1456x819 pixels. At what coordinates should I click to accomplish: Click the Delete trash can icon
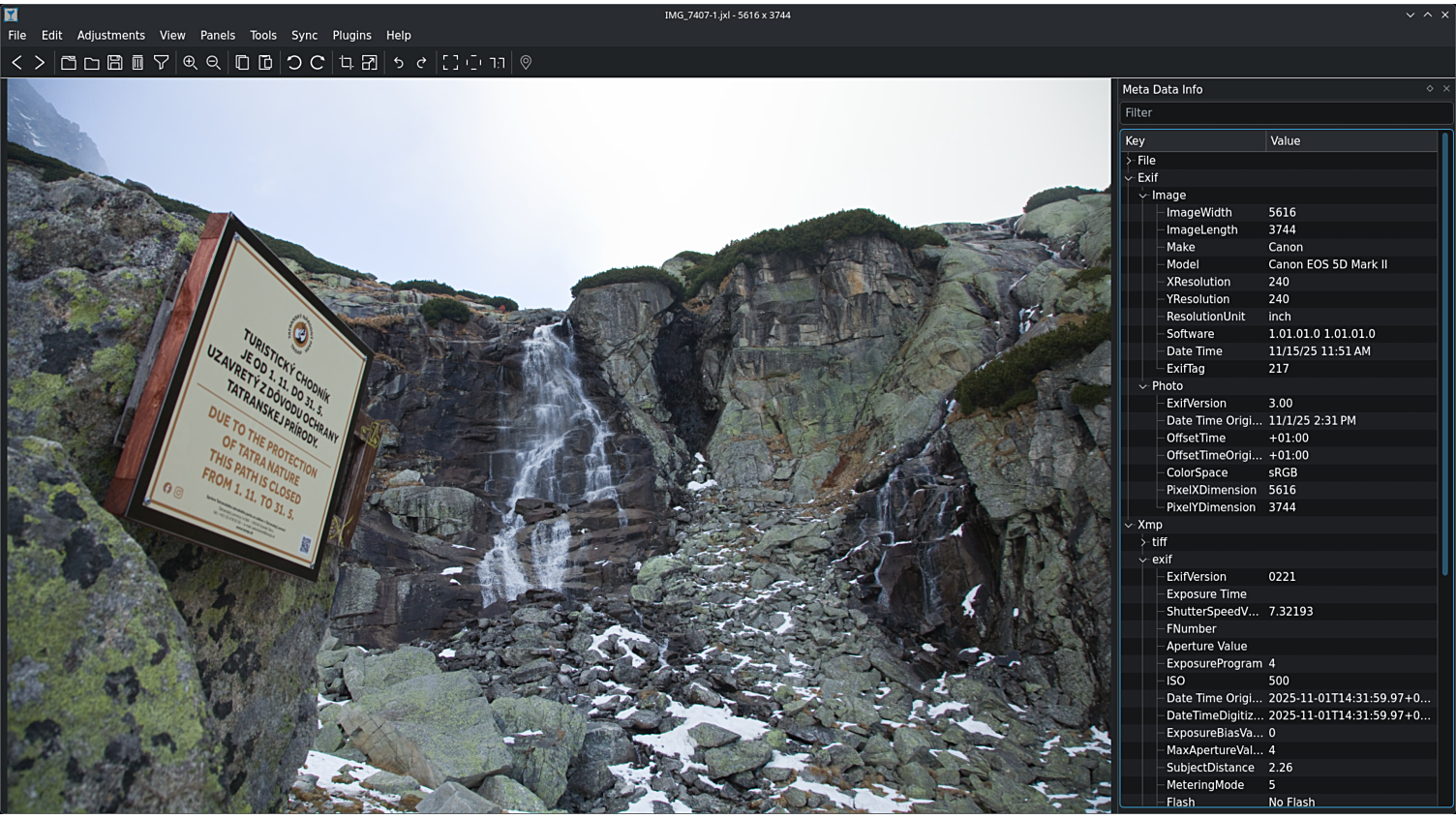[137, 62]
